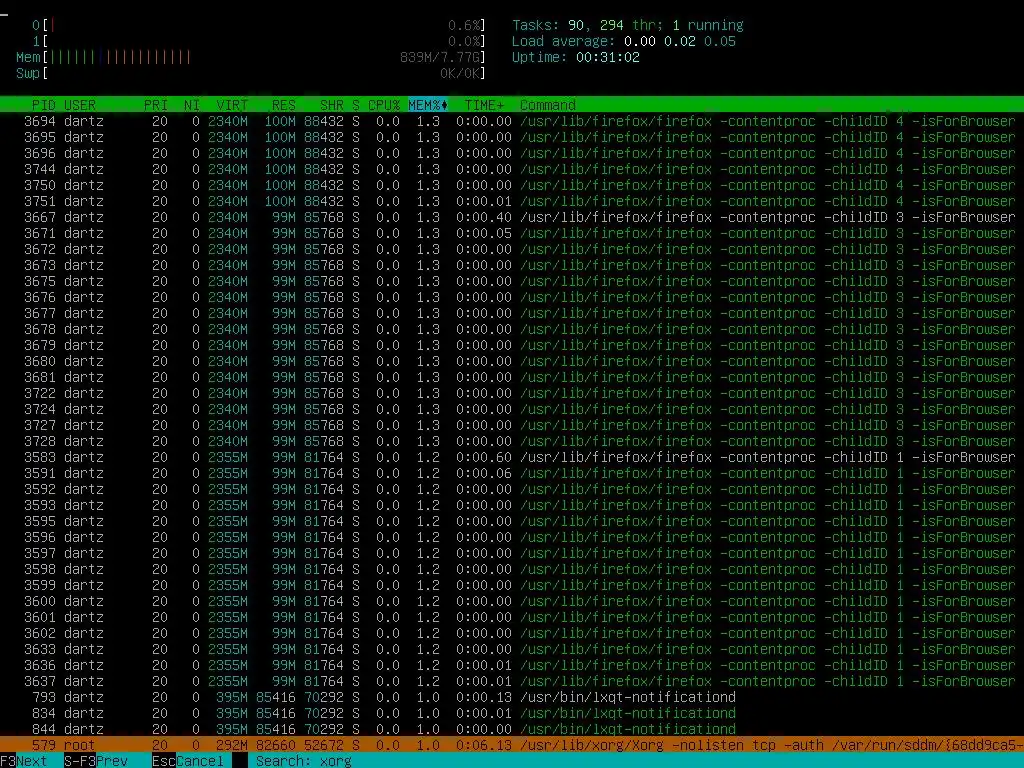Image resolution: width=1024 pixels, height=768 pixels.
Task: Click the Search: xorg input field
Action: 304,761
